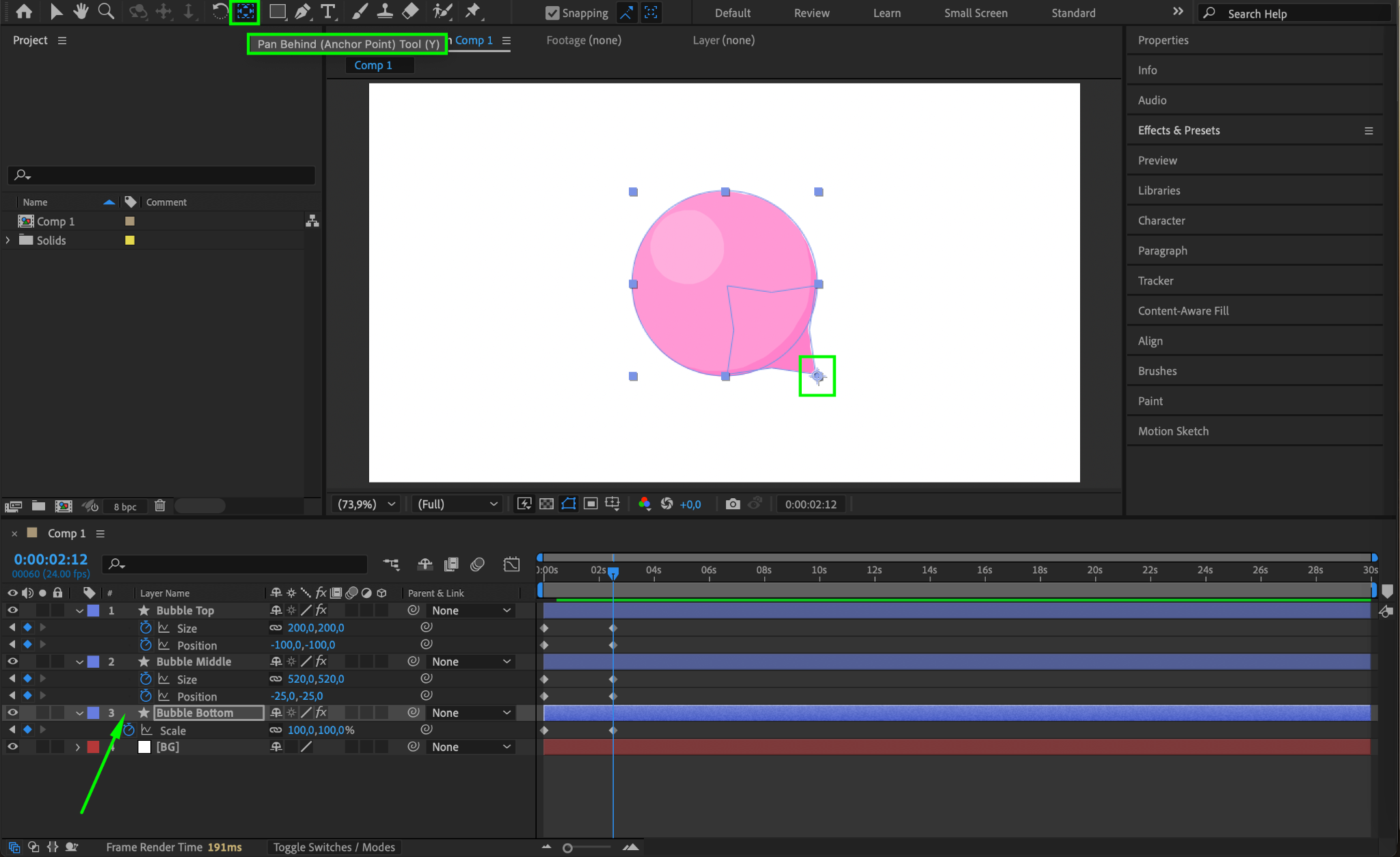This screenshot has height=857, width=1400.
Task: Switch to the Review workspace
Action: coord(811,13)
